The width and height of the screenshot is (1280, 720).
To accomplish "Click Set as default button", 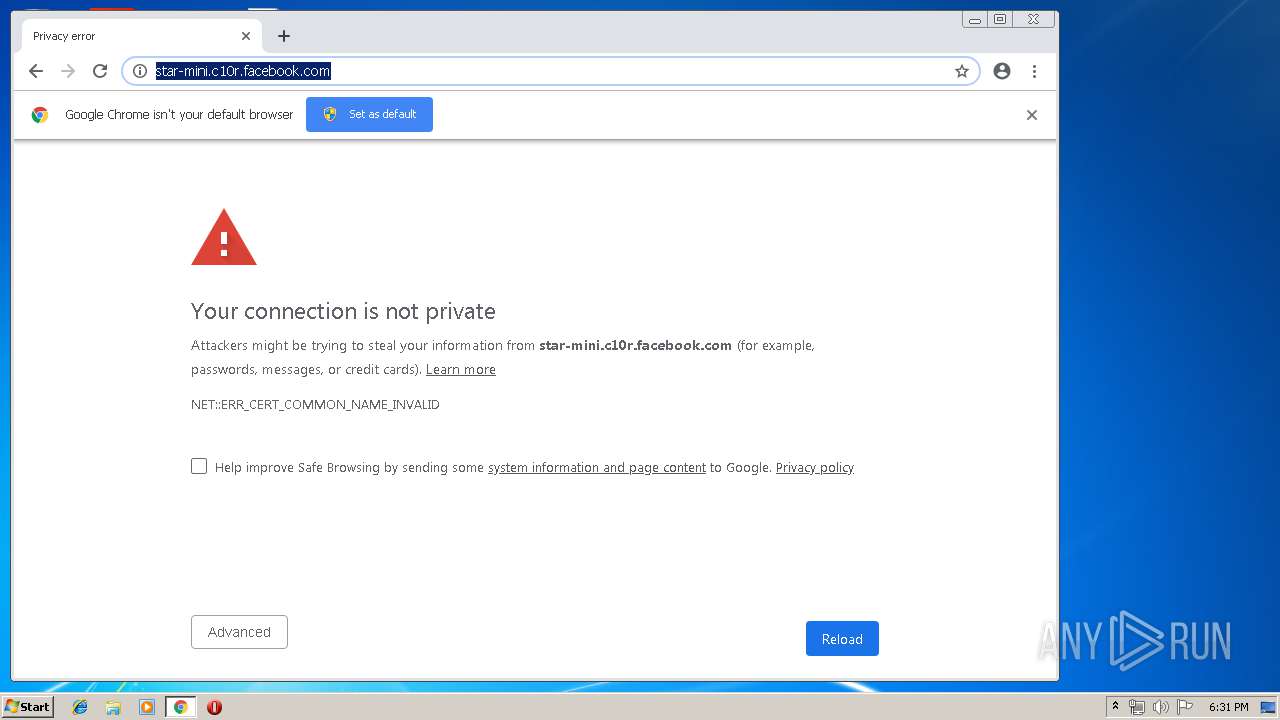I will pos(369,114).
